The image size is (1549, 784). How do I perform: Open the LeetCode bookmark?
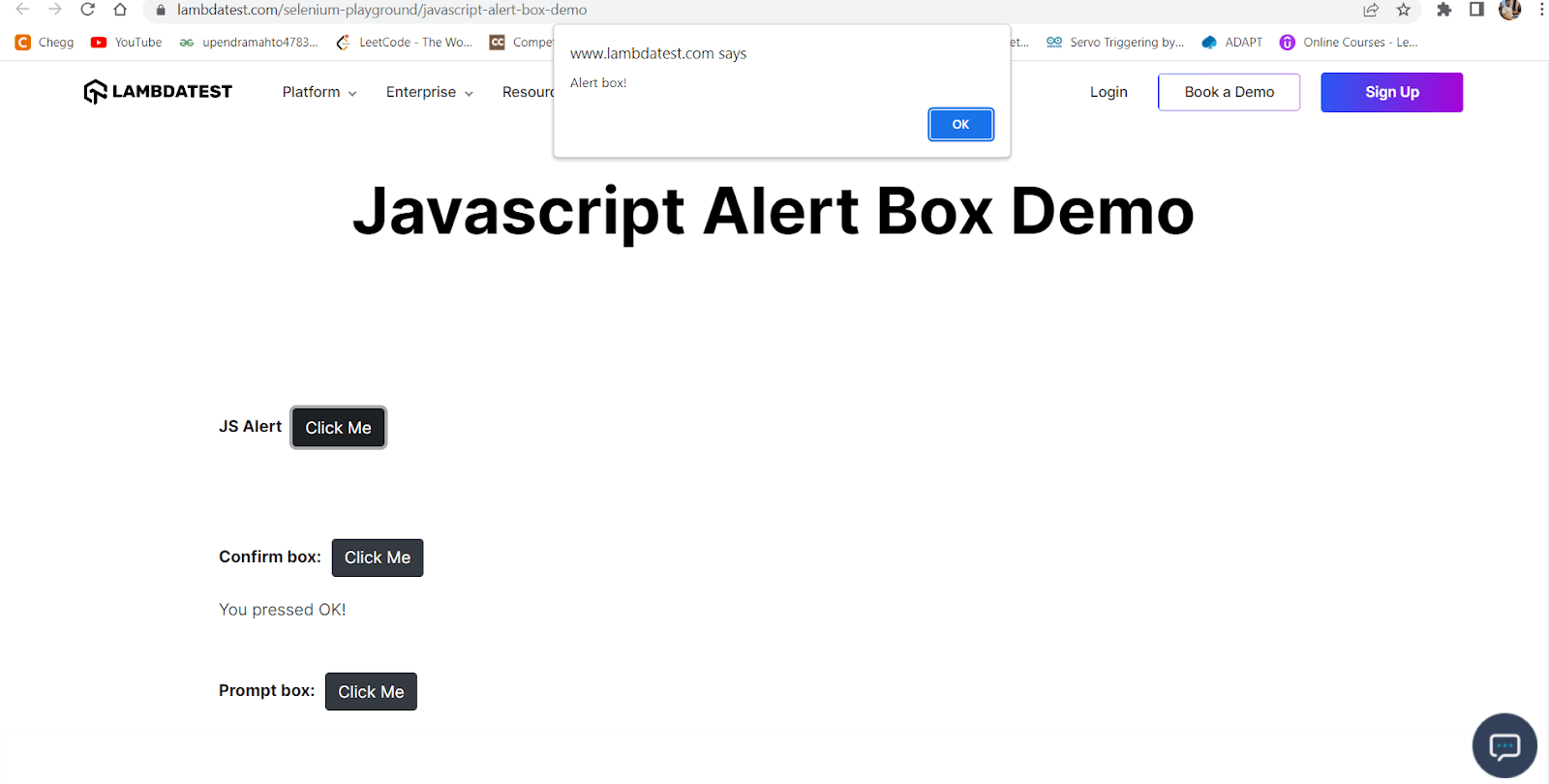point(404,43)
